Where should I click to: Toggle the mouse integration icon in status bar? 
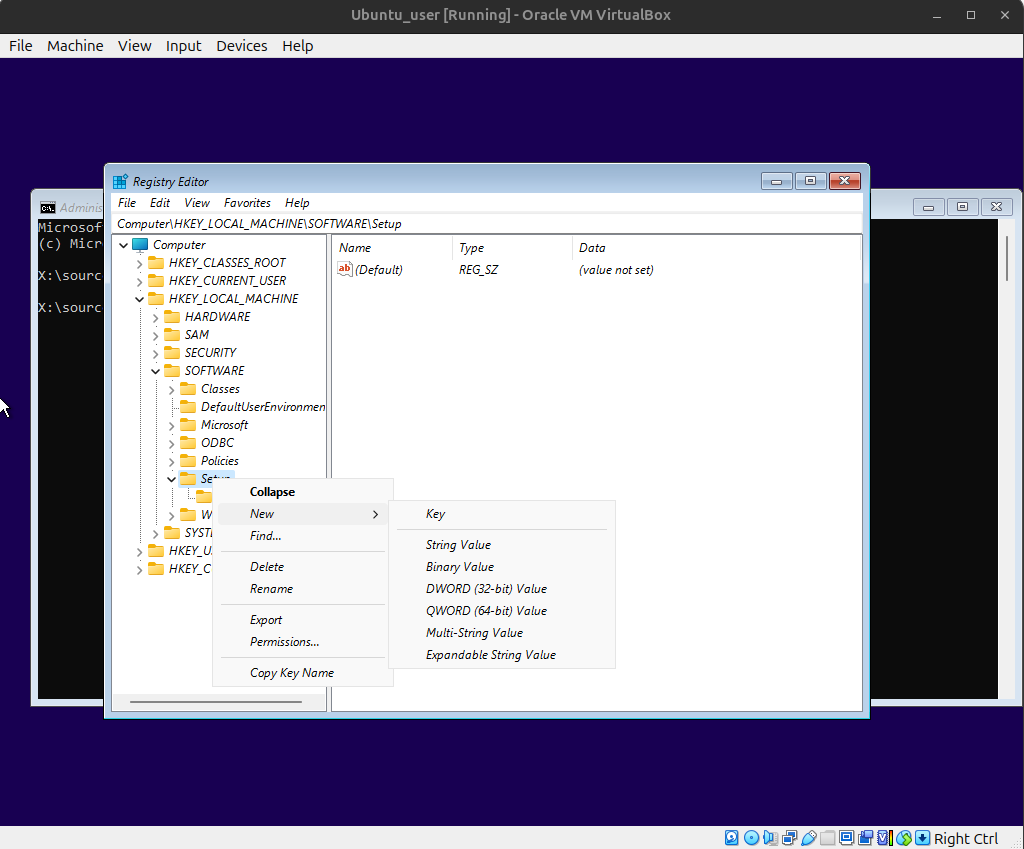[x=904, y=838]
